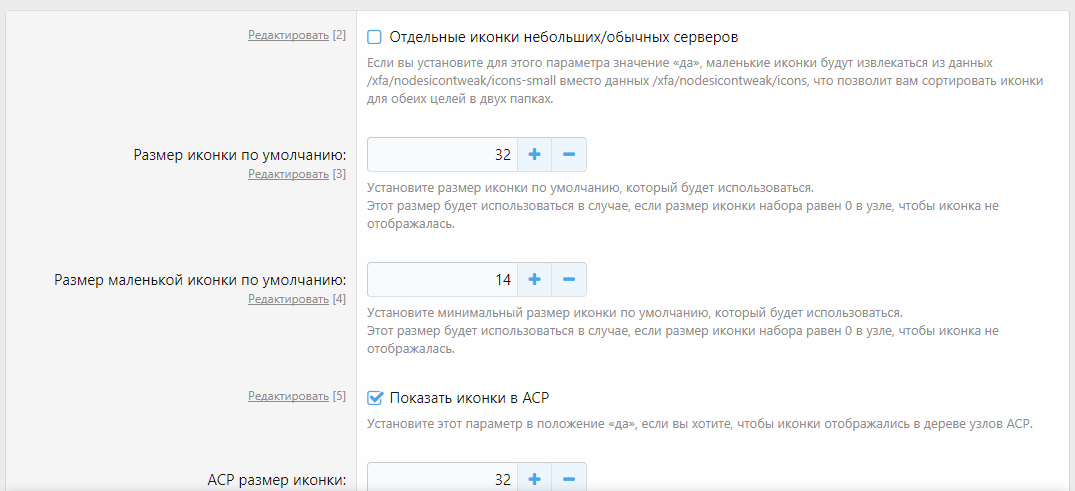Open 'Редактировать' link marked [3]
Screen dimensions: 1075x491
click(288, 174)
